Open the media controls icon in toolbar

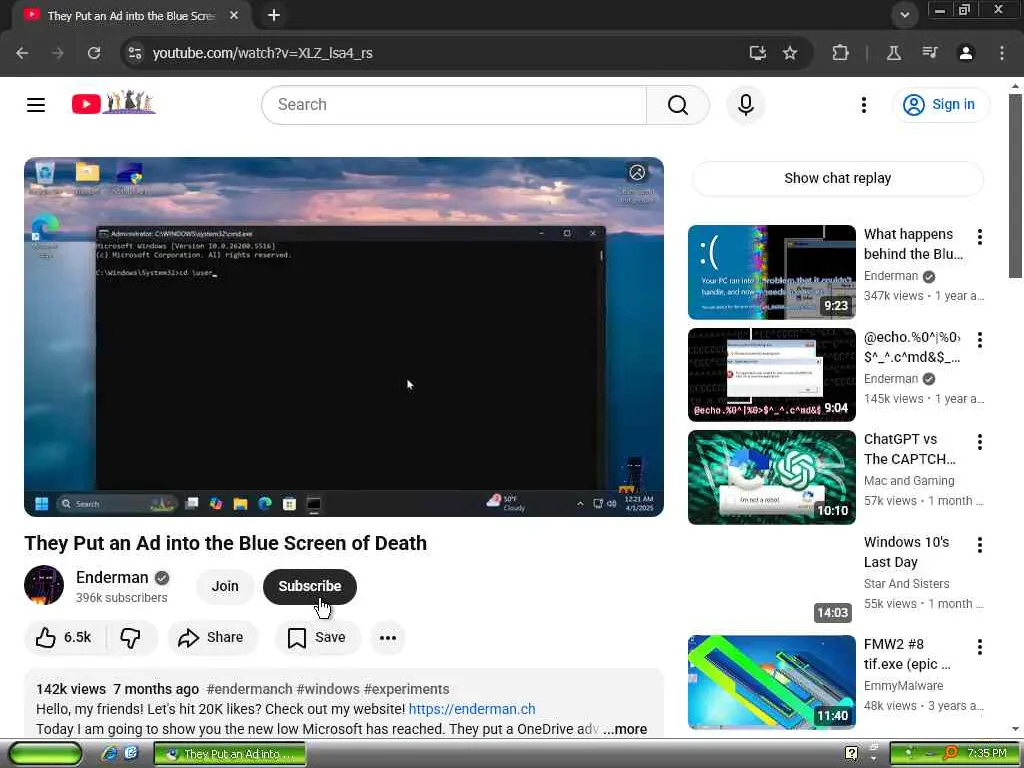[930, 53]
